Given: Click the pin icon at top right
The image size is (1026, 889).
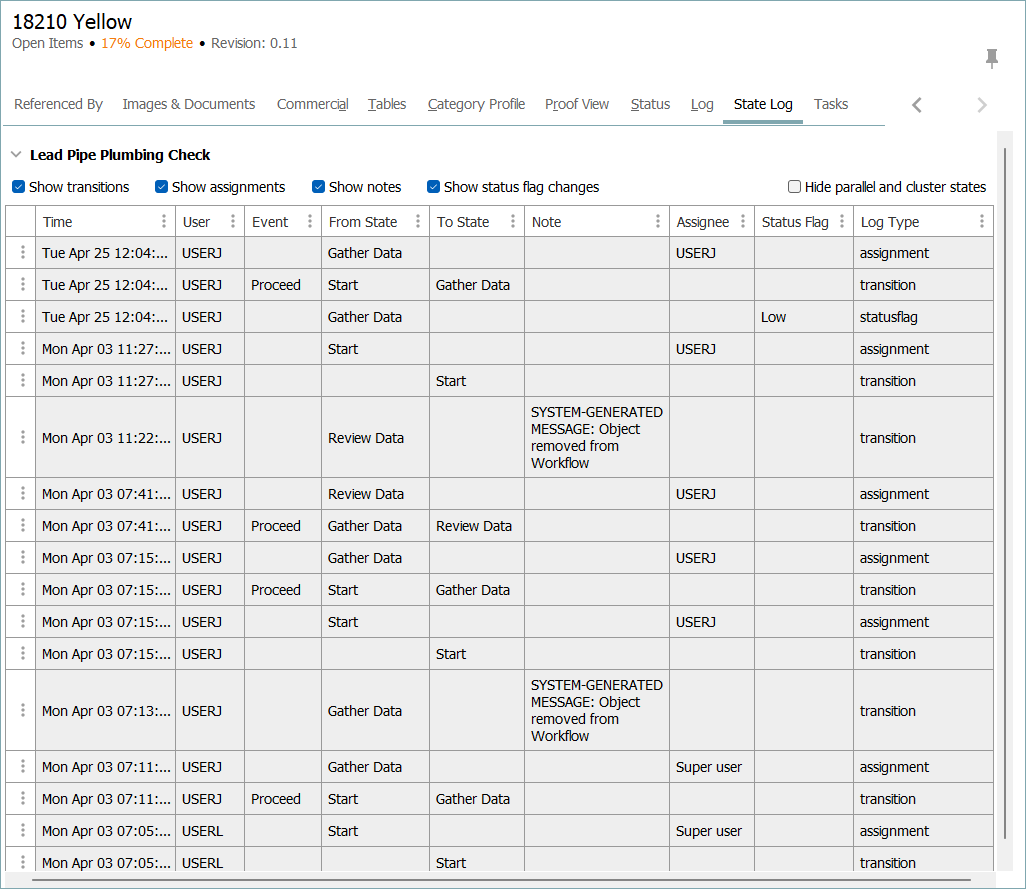Looking at the screenshot, I should coord(991,59).
